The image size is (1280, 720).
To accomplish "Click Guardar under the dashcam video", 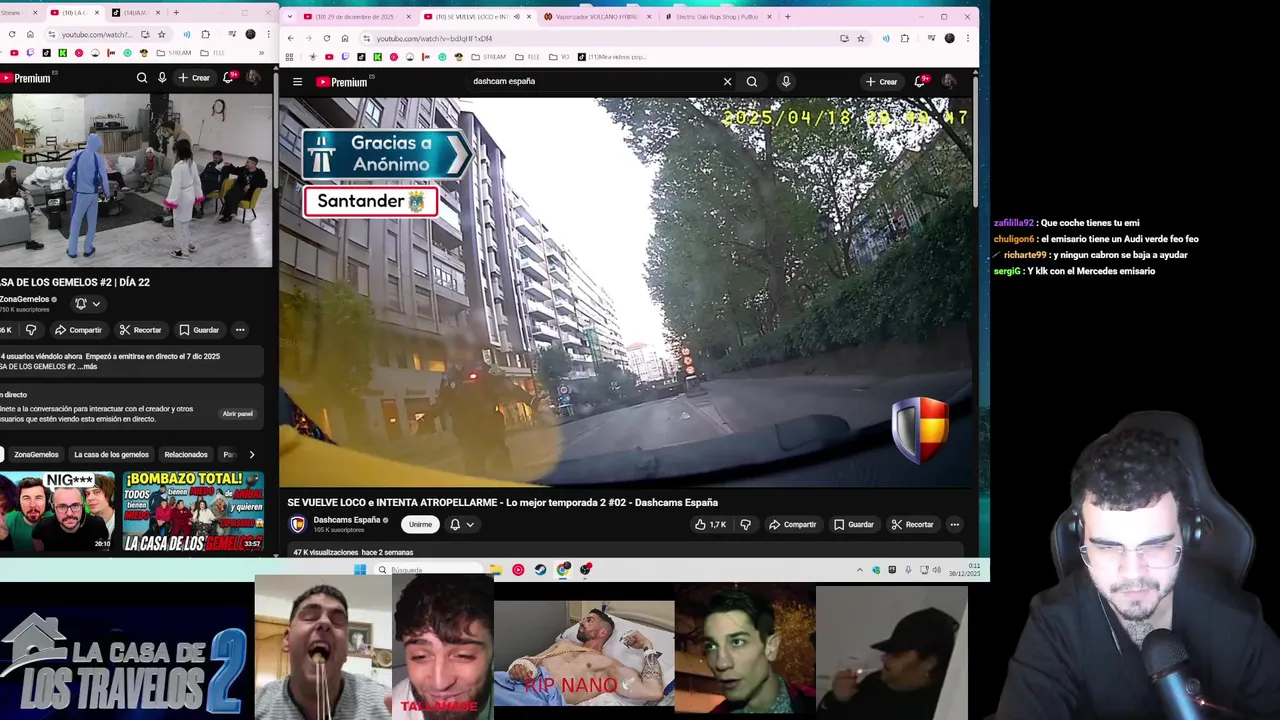I will coord(853,524).
